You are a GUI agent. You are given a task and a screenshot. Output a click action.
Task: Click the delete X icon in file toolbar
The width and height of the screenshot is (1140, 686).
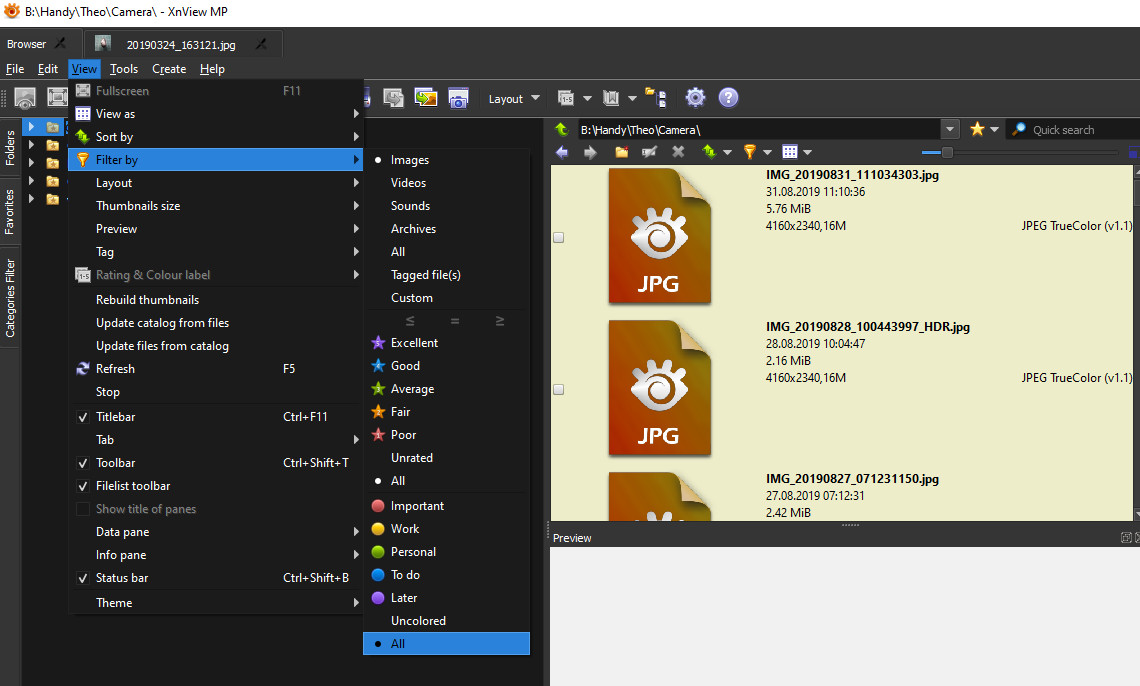[x=678, y=152]
